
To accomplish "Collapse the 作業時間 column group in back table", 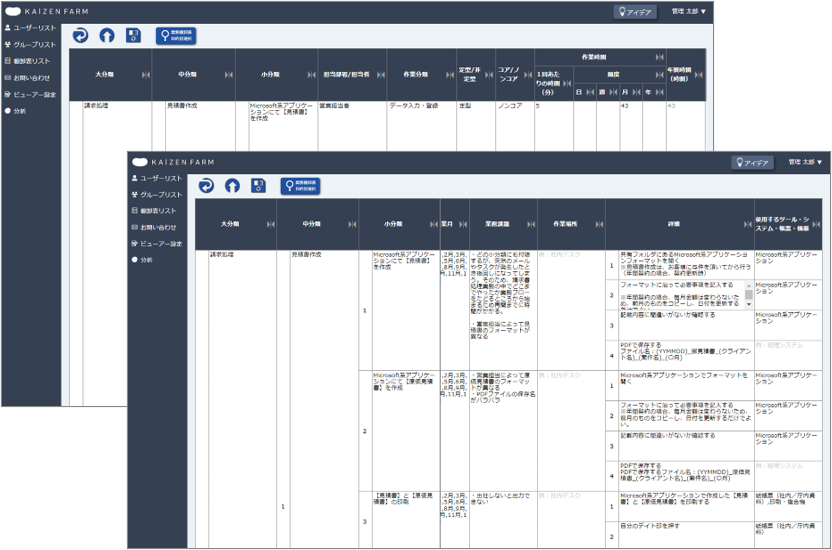I will coord(659,57).
